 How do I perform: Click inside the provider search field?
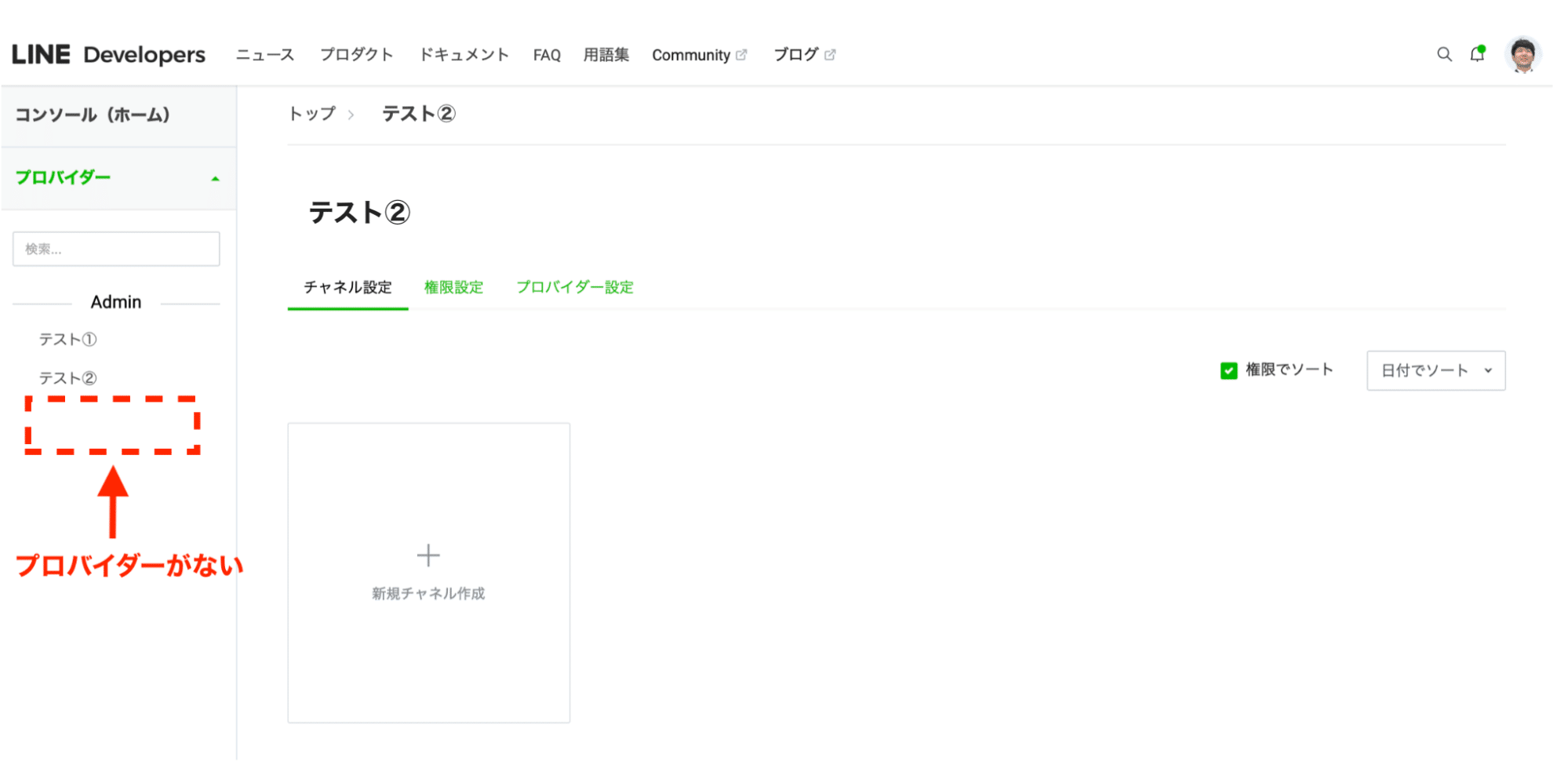coord(115,249)
